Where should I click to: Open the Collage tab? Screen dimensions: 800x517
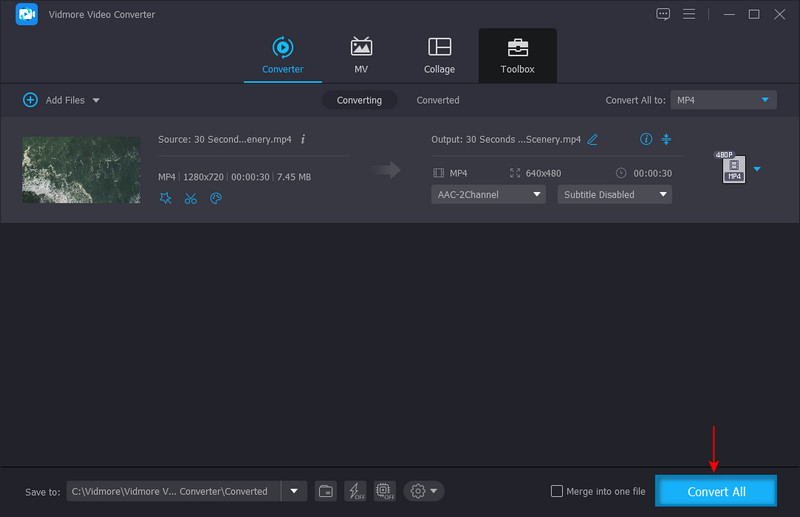coord(439,56)
